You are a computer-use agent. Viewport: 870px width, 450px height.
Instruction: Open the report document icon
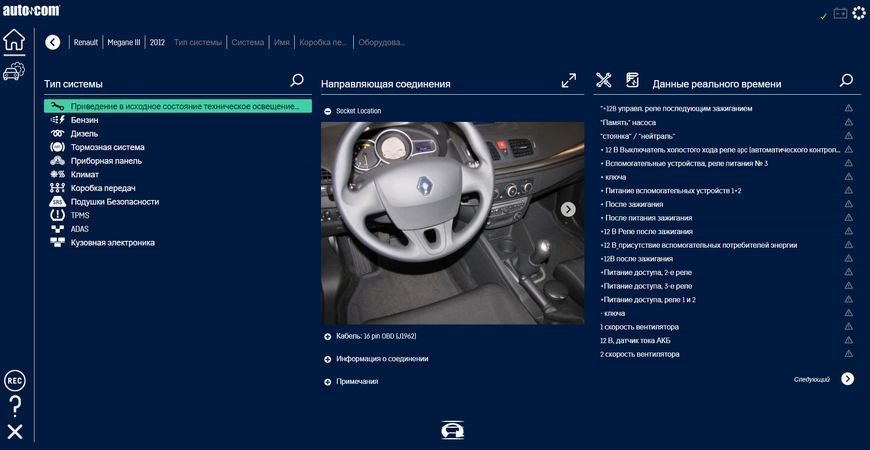click(x=632, y=80)
